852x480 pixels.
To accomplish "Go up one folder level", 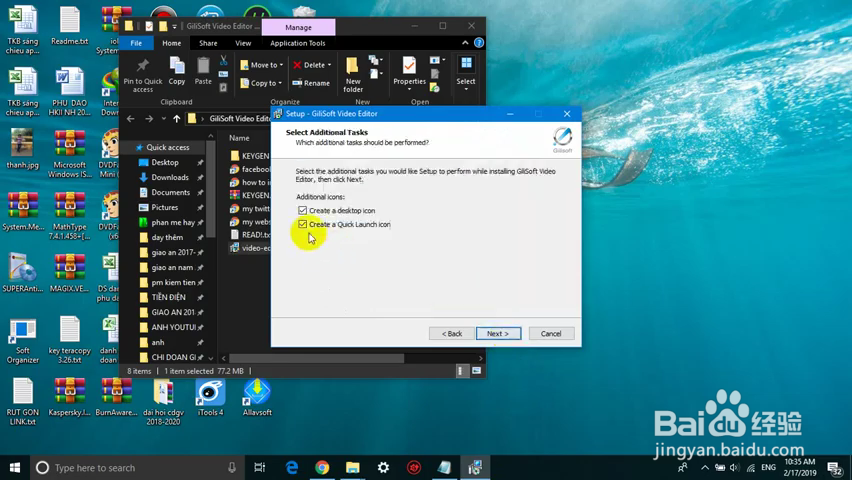I will (177, 119).
